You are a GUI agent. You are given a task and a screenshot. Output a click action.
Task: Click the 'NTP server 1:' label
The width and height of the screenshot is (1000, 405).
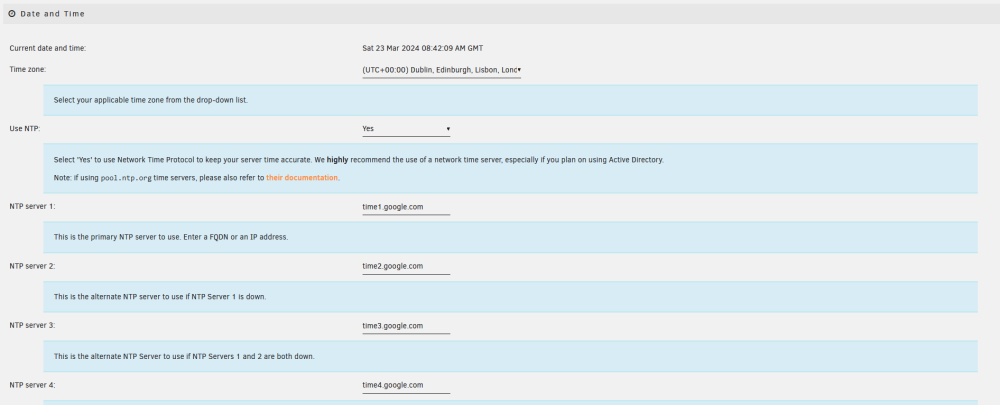tap(33, 207)
